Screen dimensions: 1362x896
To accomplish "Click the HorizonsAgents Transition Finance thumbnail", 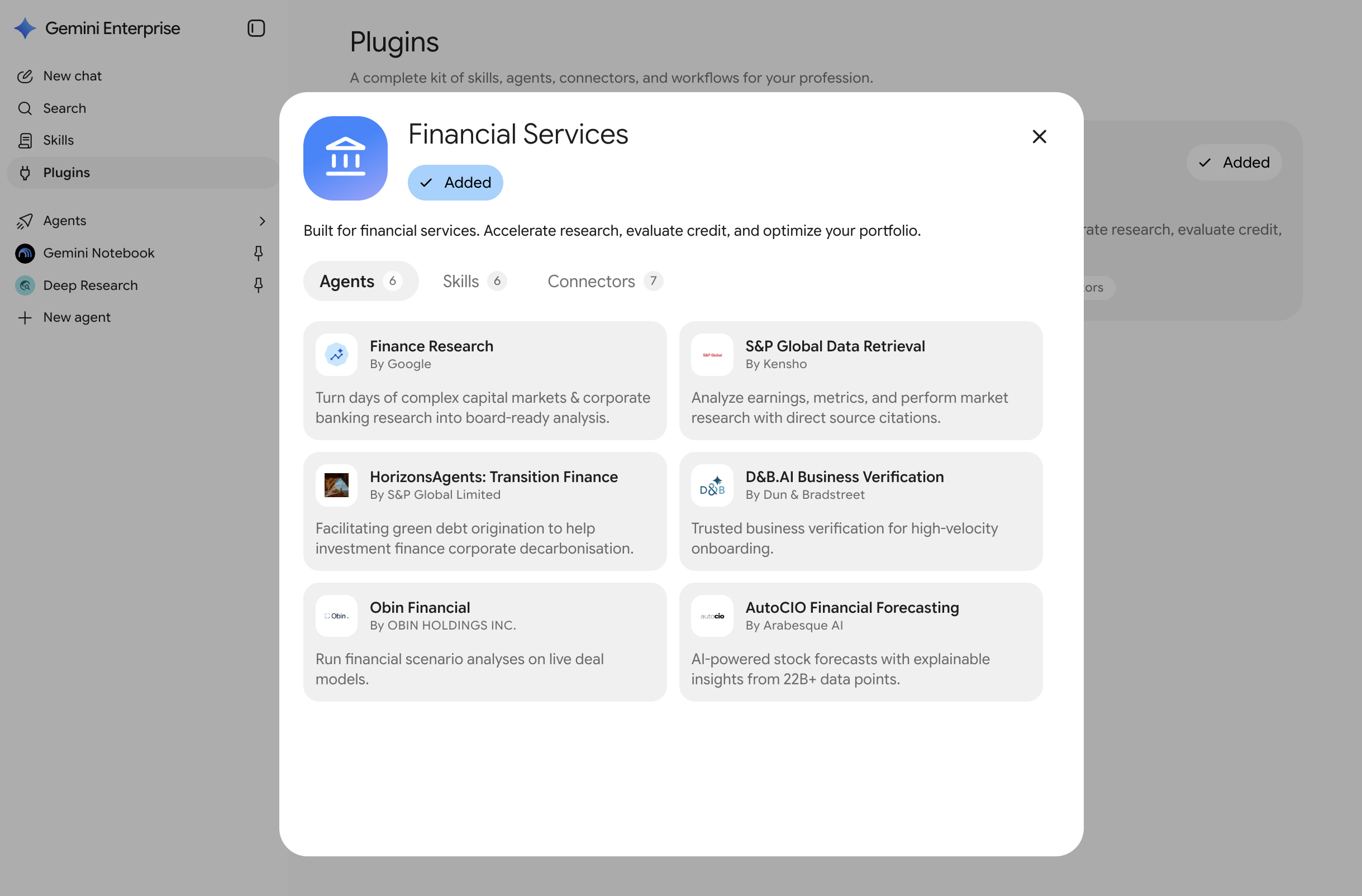I will (336, 485).
